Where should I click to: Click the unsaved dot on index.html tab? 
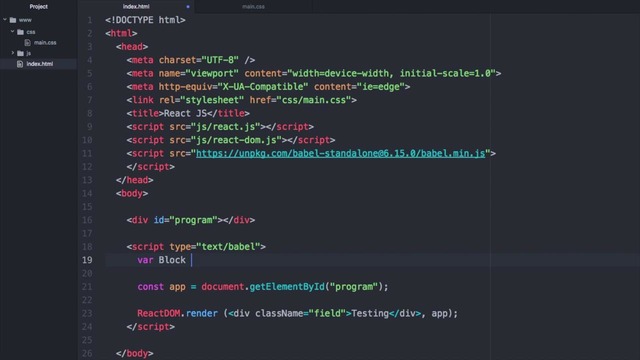point(188,7)
